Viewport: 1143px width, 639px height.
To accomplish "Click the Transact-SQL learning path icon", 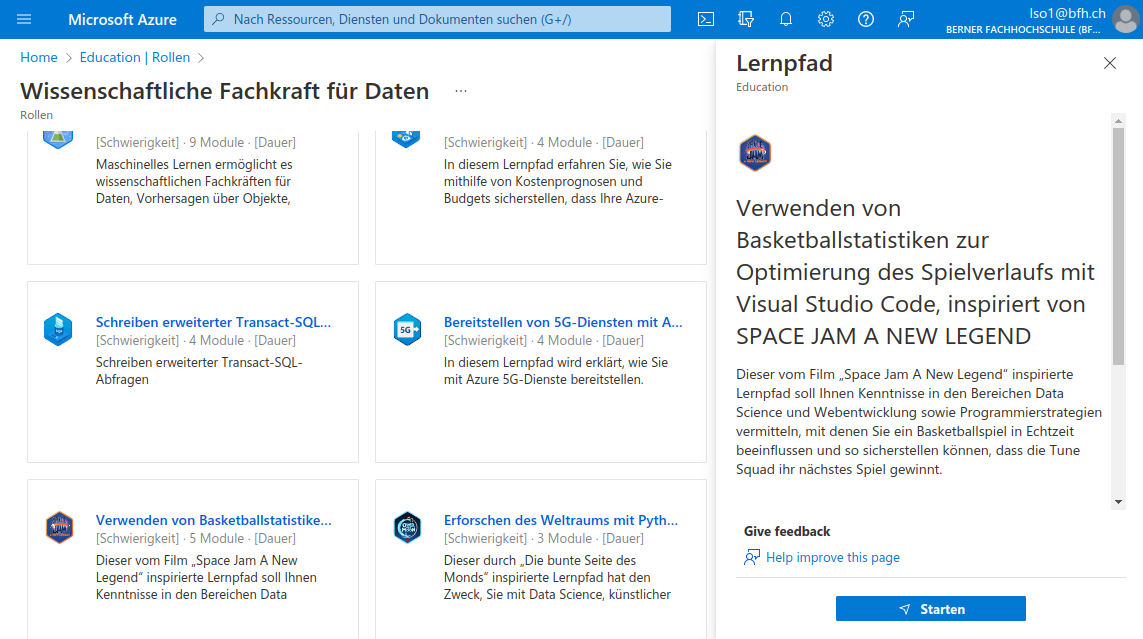I will tap(58, 329).
